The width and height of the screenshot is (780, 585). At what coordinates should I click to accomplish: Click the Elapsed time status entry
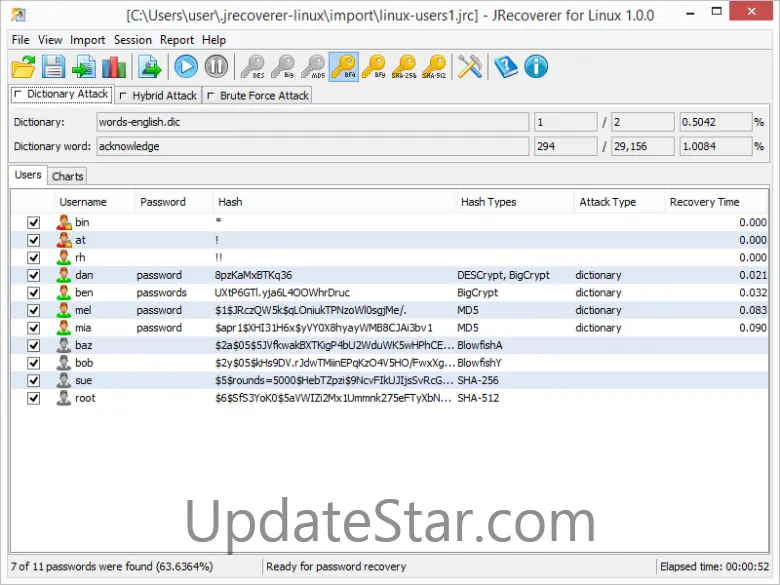pyautogui.click(x=714, y=567)
